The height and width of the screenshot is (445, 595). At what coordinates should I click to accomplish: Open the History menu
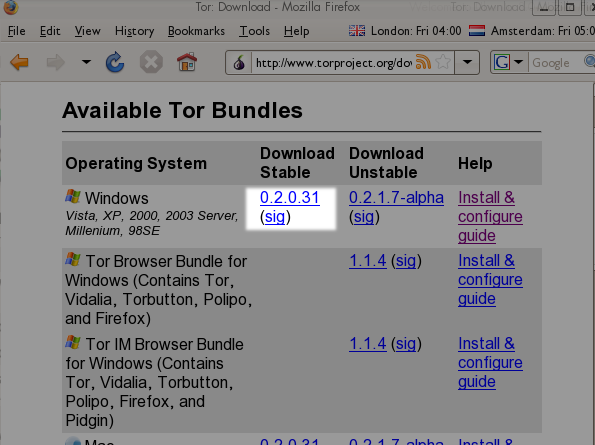coord(134,31)
